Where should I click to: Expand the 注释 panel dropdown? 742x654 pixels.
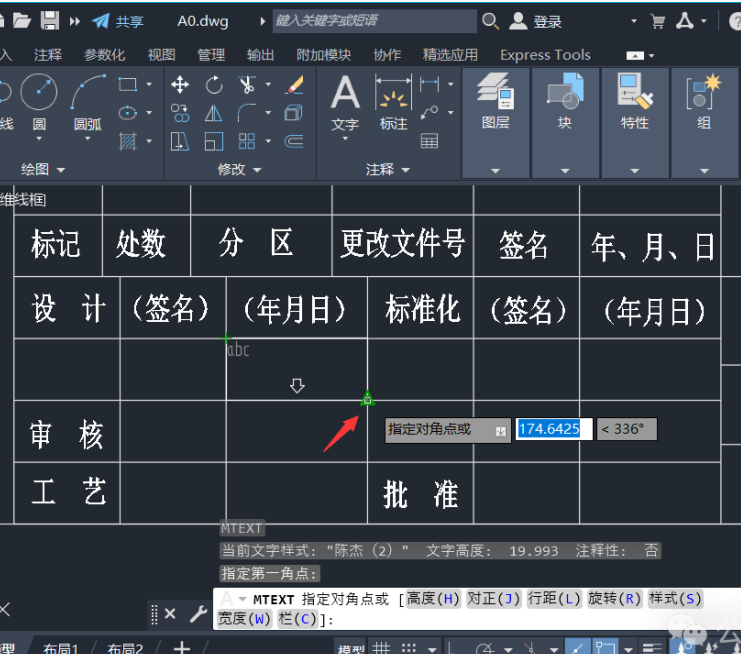click(406, 169)
